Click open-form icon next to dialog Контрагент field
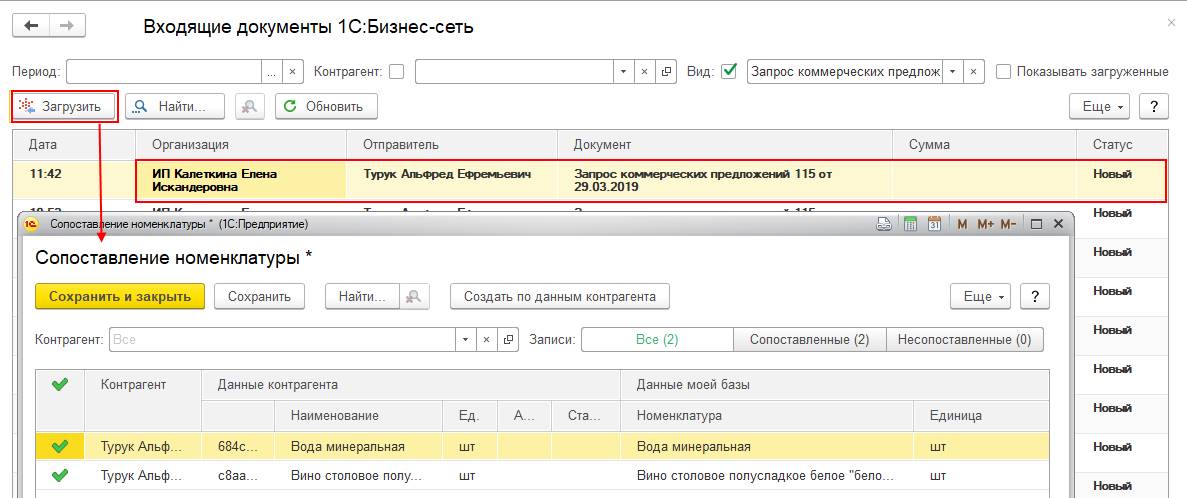 (509, 340)
